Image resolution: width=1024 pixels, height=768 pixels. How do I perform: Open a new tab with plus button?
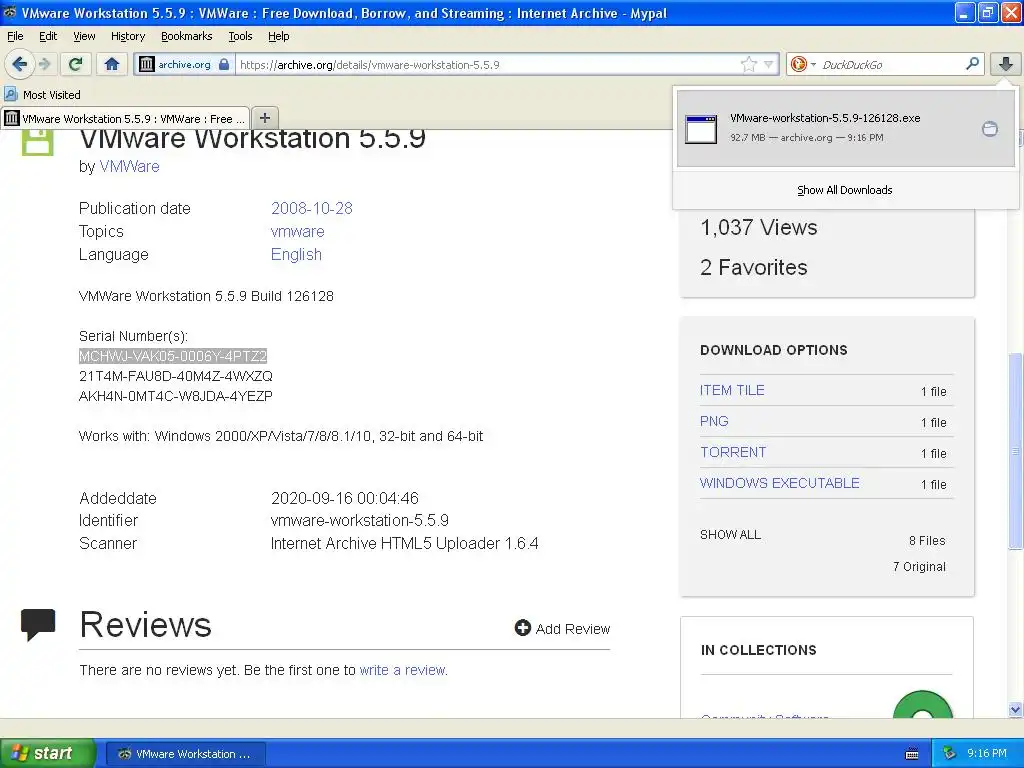(264, 118)
